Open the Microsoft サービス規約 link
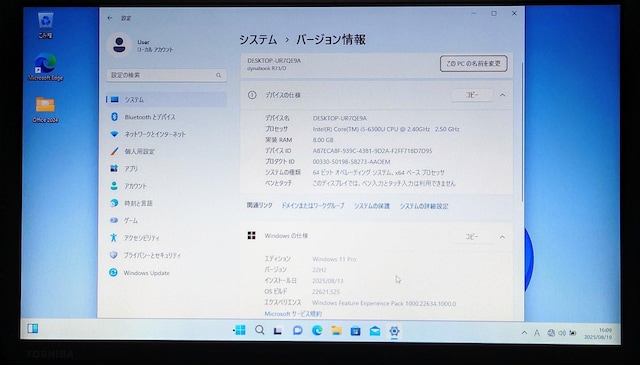Image resolution: width=640 pixels, height=365 pixels. tap(293, 314)
